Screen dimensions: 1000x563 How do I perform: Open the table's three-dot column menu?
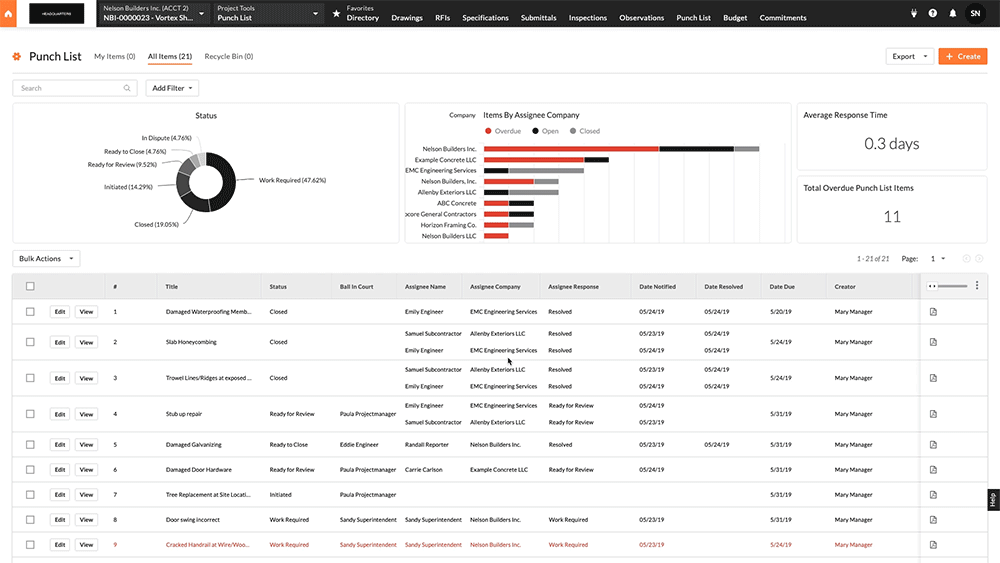(977, 286)
